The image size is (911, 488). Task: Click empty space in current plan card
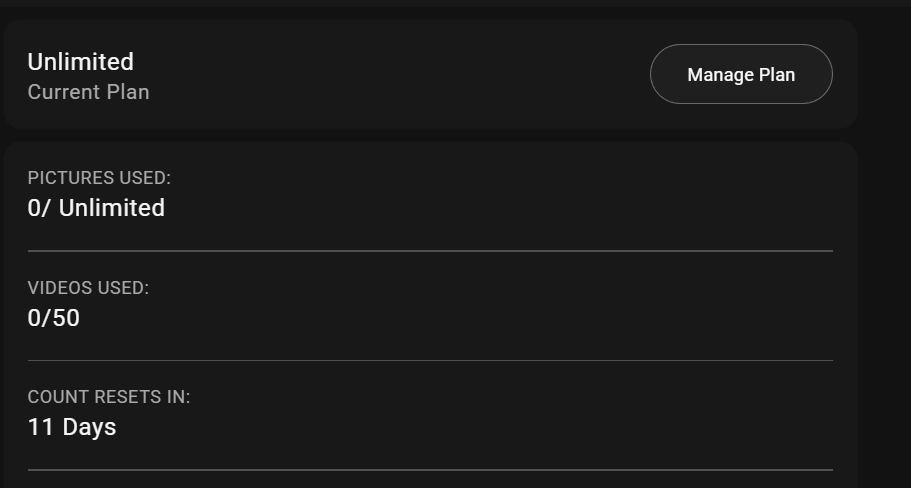[400, 75]
